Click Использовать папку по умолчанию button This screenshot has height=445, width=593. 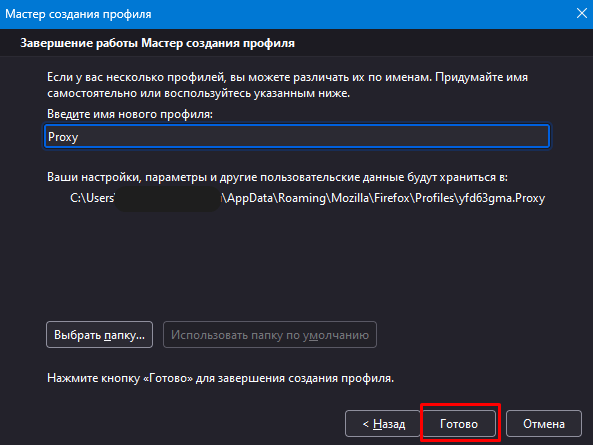(270, 335)
